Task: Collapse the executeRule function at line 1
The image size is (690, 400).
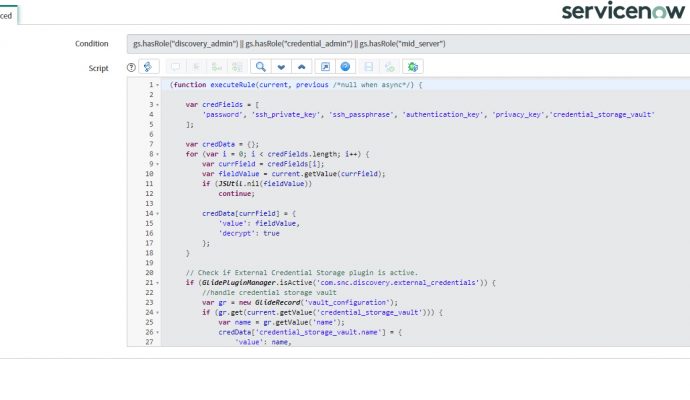Action: [157, 85]
